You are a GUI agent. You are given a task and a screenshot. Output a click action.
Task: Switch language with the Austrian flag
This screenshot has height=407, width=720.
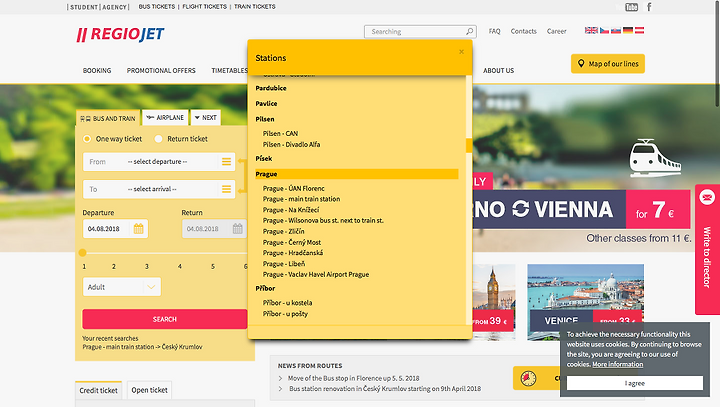point(639,30)
